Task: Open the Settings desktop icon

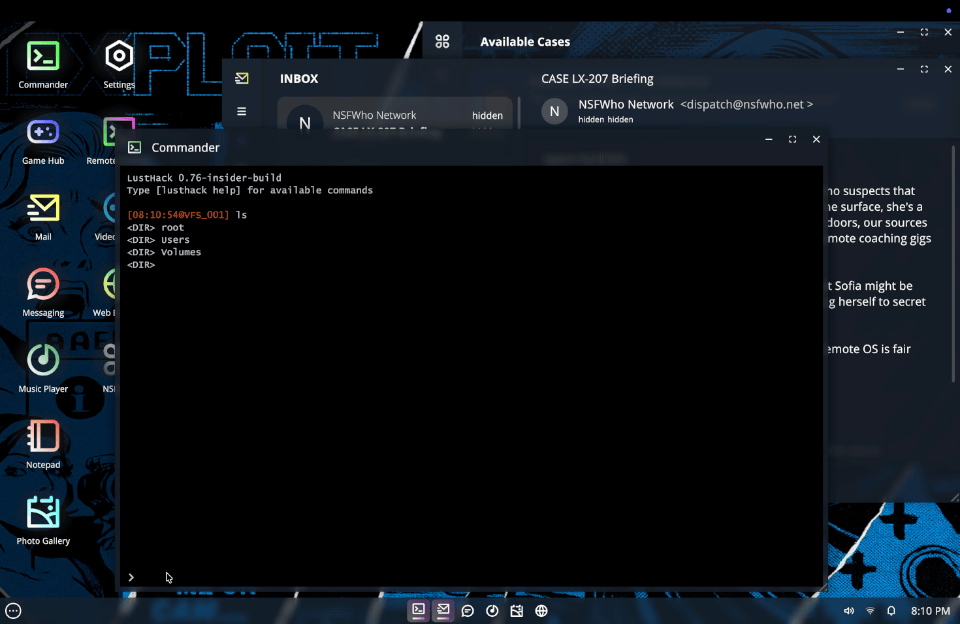Action: pos(119,64)
